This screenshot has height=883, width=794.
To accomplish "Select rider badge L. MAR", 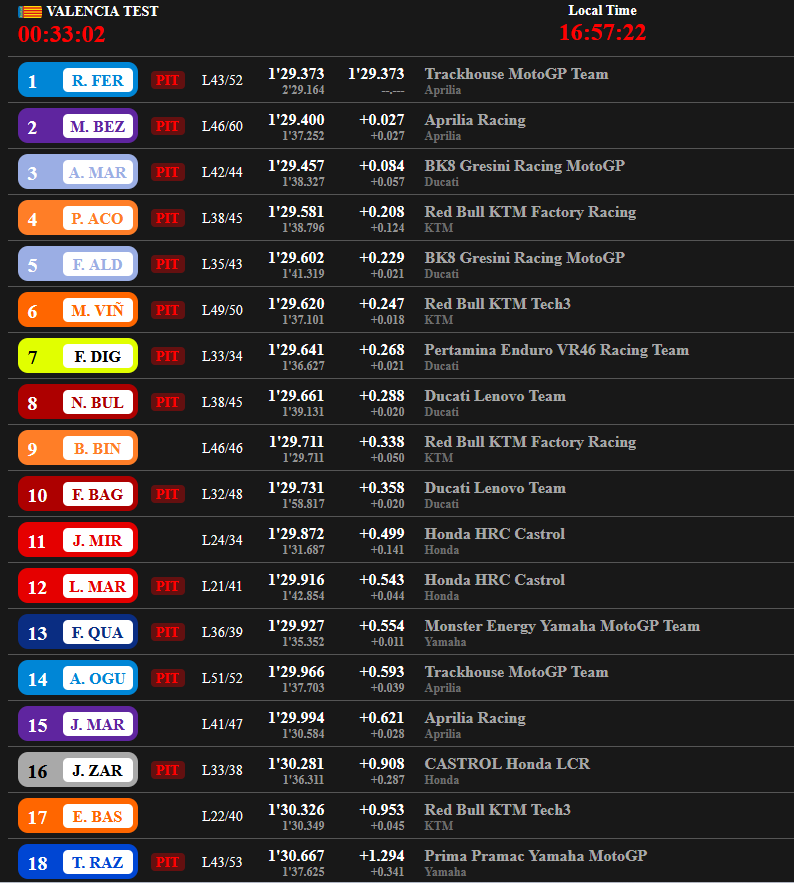I will tap(78, 586).
